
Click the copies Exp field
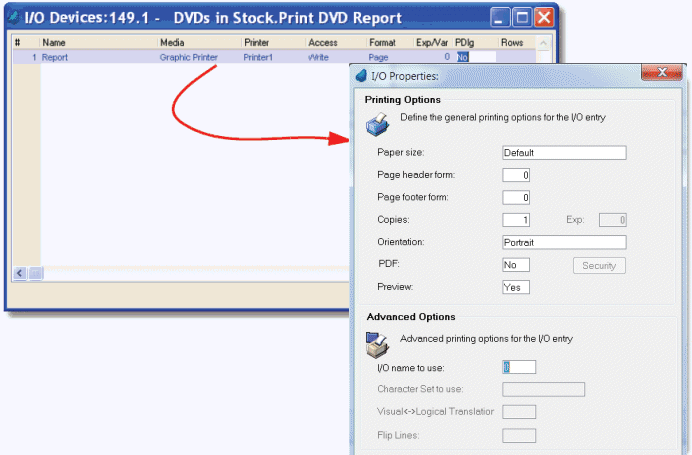(x=613, y=220)
